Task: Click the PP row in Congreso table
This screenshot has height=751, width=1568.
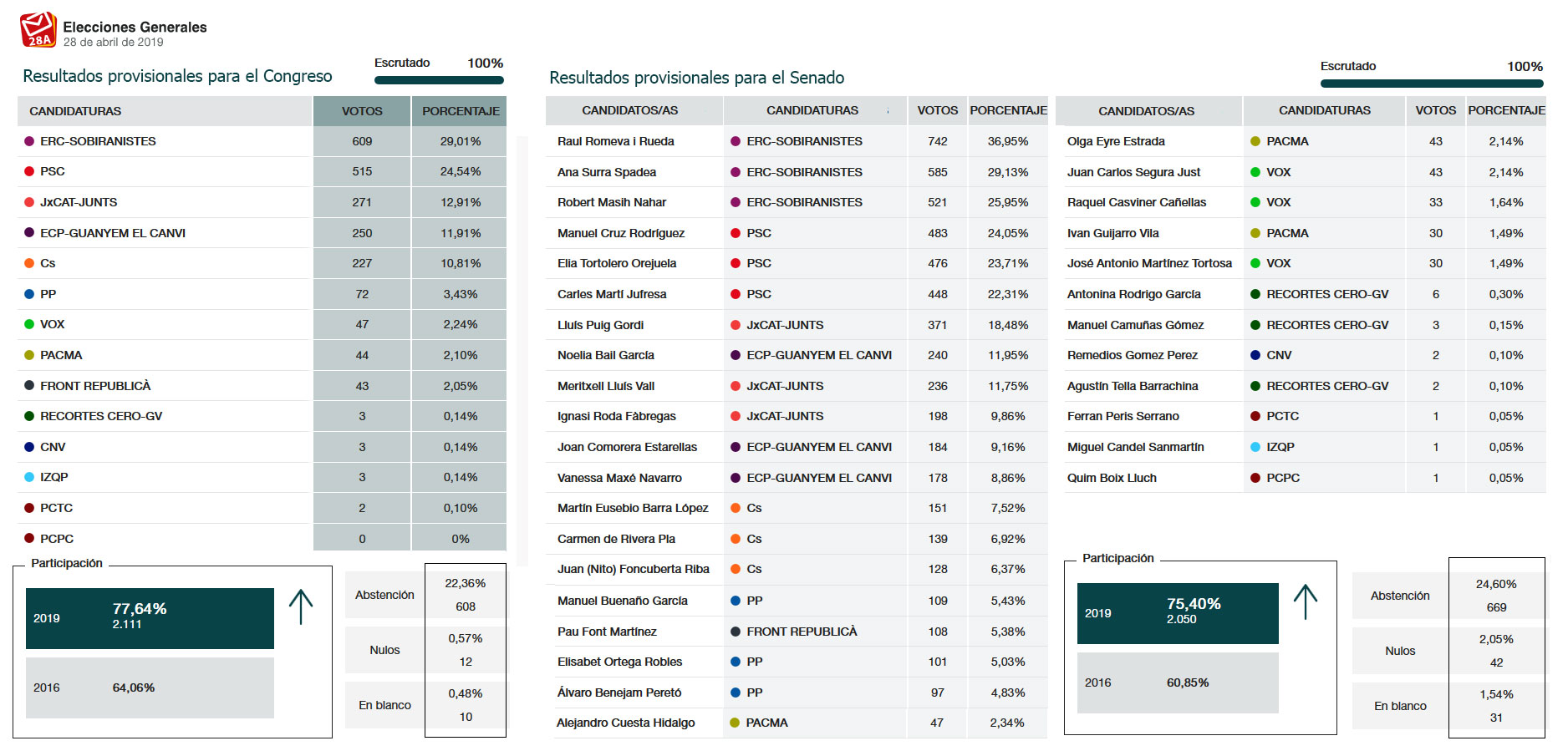Action: (x=262, y=294)
